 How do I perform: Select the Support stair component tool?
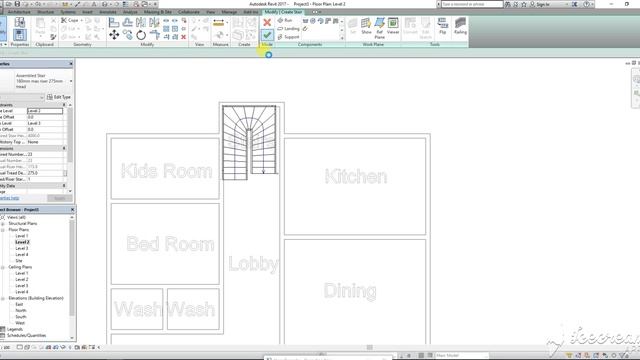tap(288, 37)
